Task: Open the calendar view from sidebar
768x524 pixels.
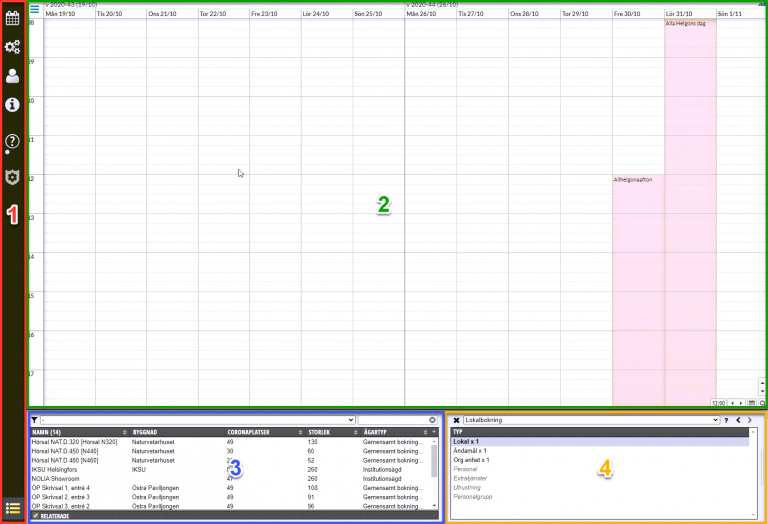Action: [12, 19]
